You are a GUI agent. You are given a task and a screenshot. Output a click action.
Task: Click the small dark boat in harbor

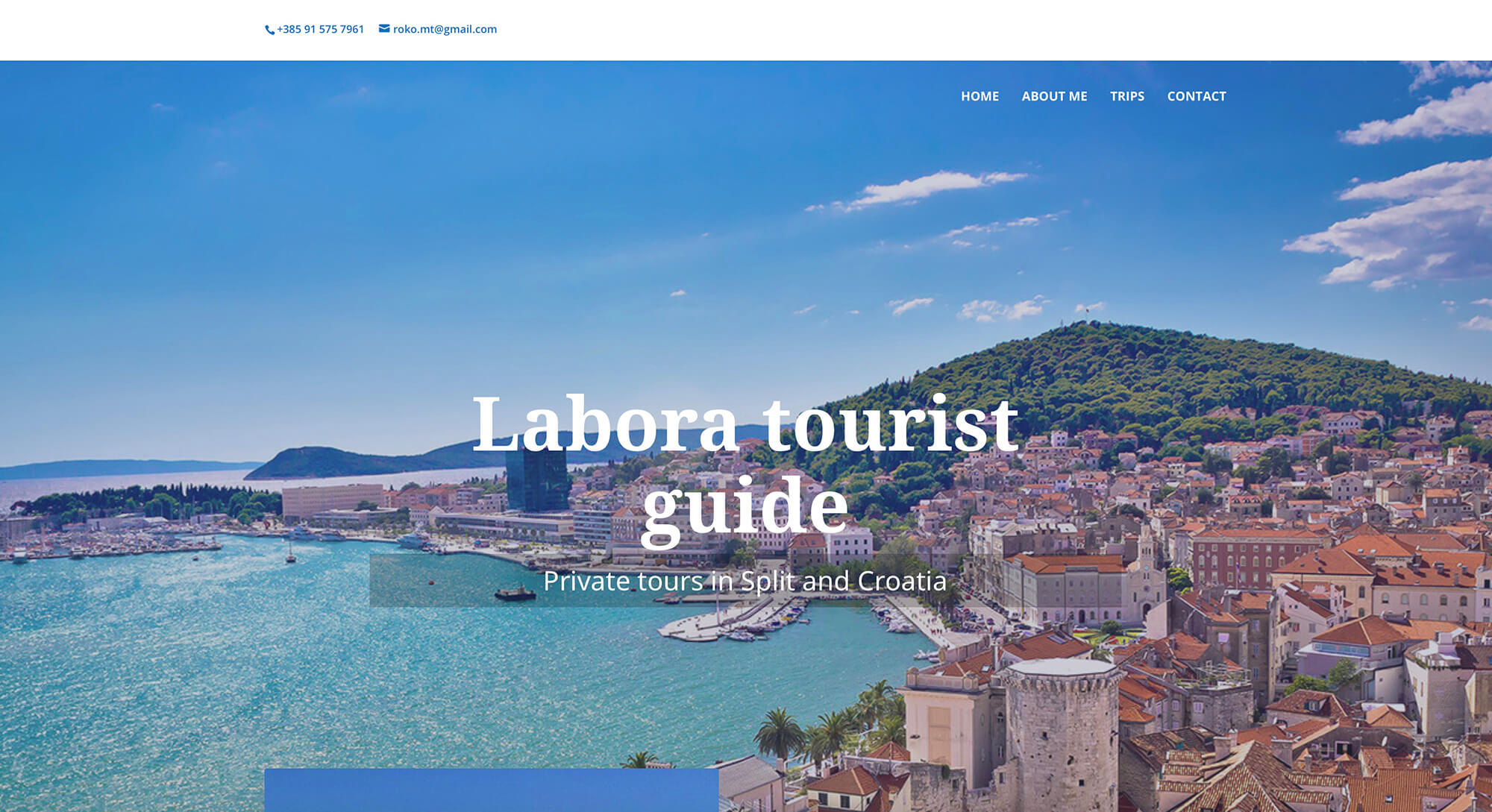[x=515, y=594]
